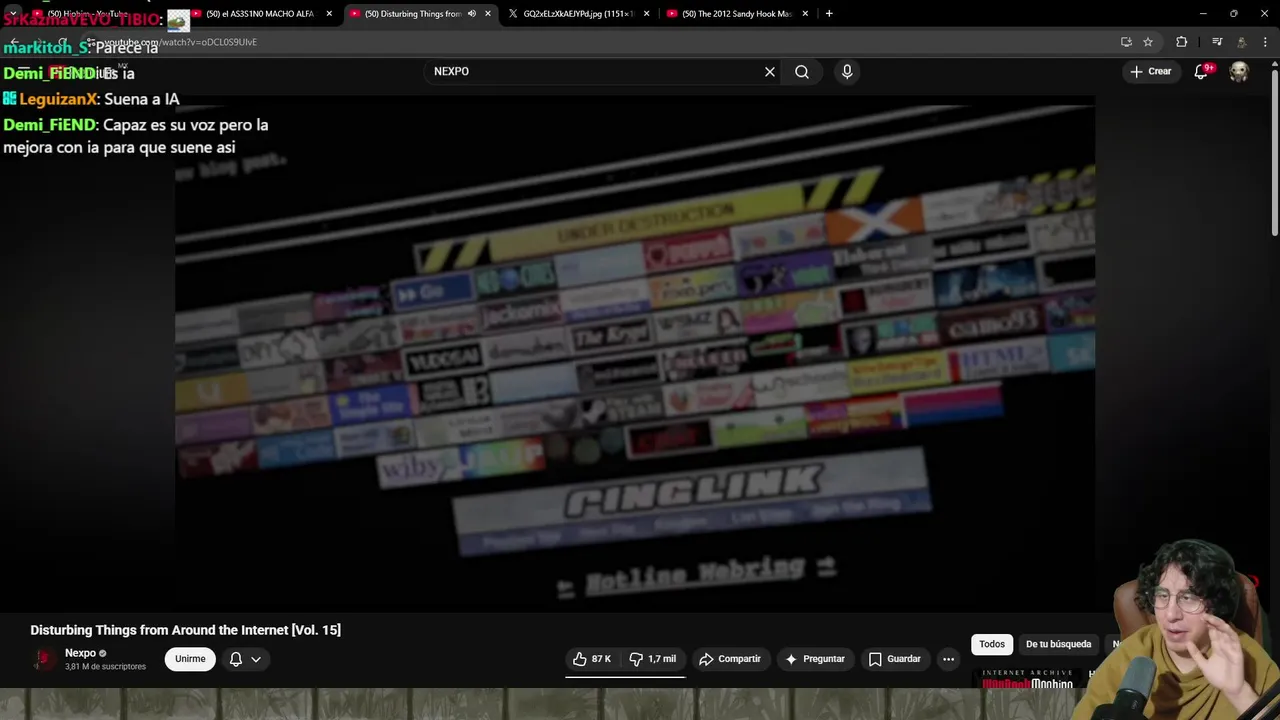Viewport: 1280px width, 720px height.
Task: Click the Preguntar button
Action: coord(816,659)
